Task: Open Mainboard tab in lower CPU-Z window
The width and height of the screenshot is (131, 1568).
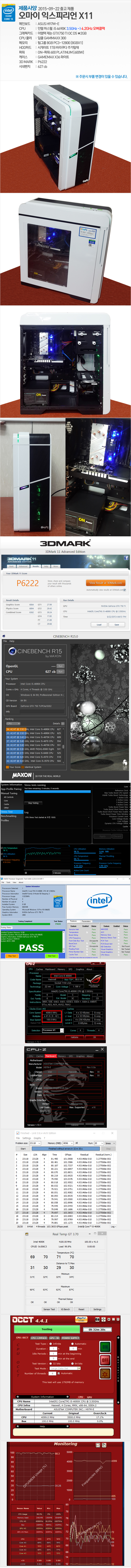Action: point(51,1056)
